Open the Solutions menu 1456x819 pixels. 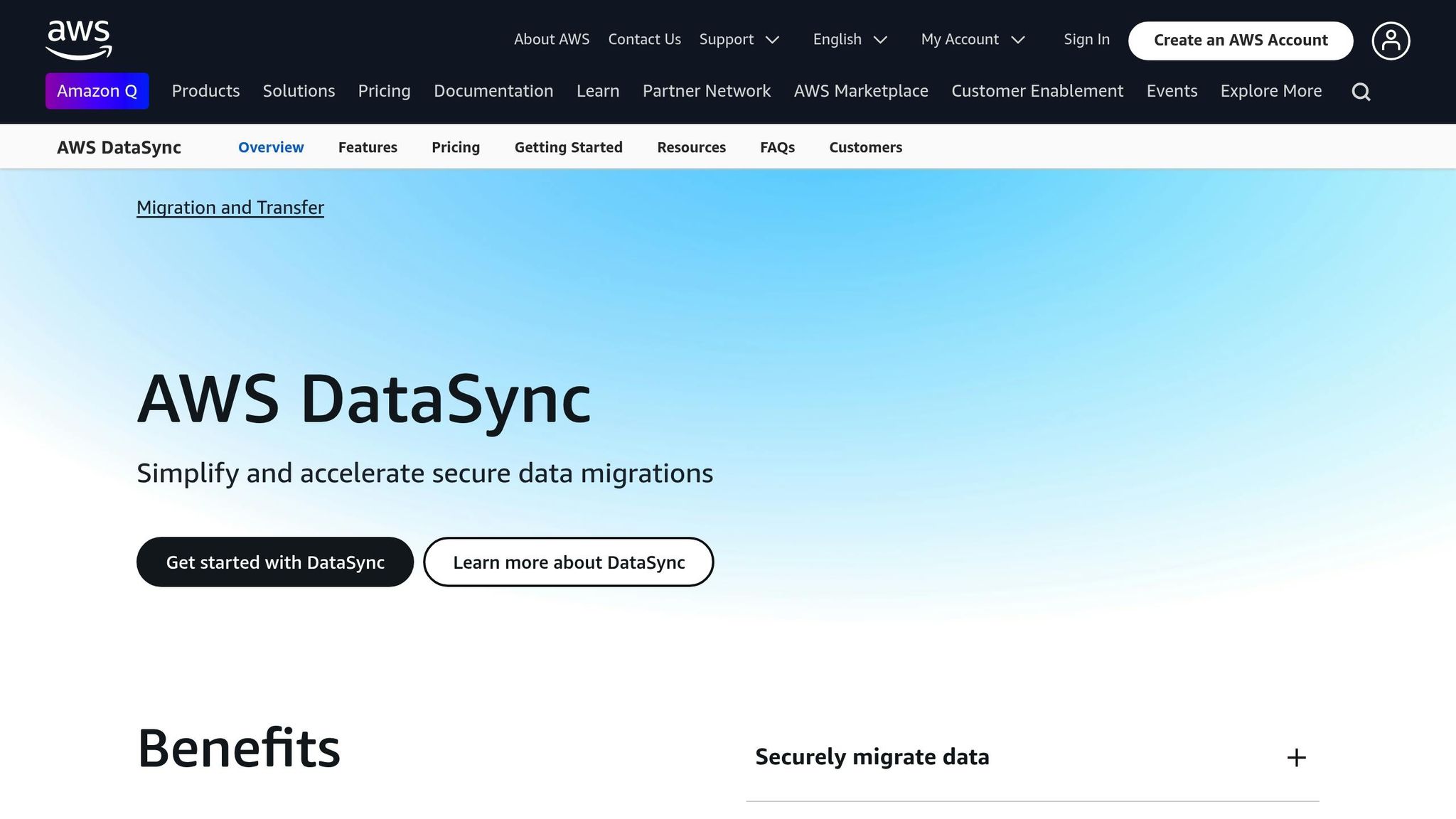(299, 91)
